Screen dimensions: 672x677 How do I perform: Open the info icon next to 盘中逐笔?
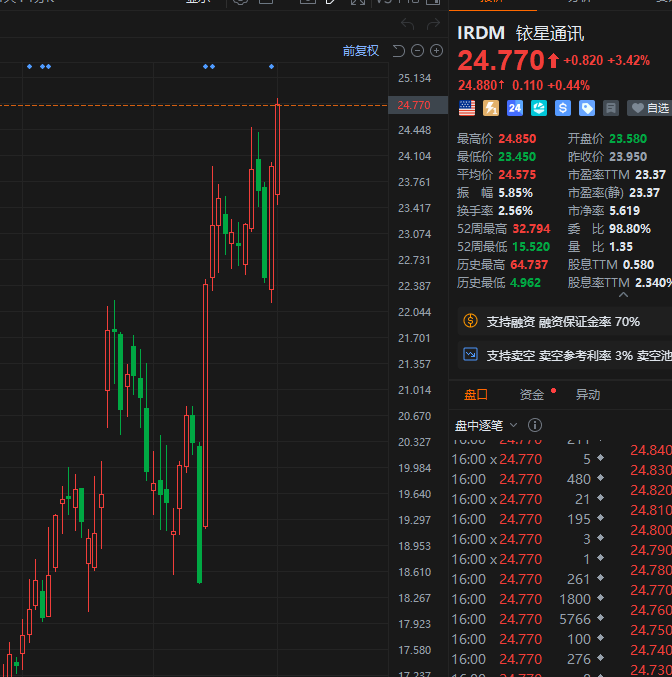click(x=535, y=425)
